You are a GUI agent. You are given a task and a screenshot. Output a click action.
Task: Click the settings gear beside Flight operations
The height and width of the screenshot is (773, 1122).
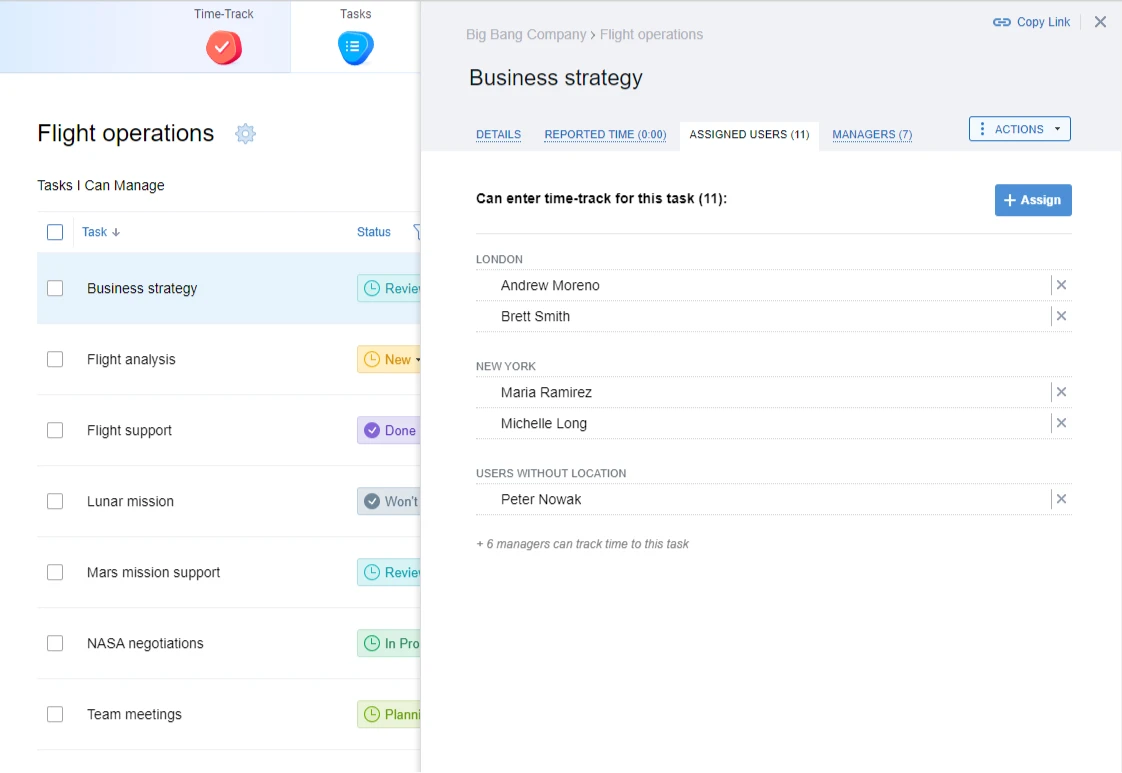click(245, 134)
